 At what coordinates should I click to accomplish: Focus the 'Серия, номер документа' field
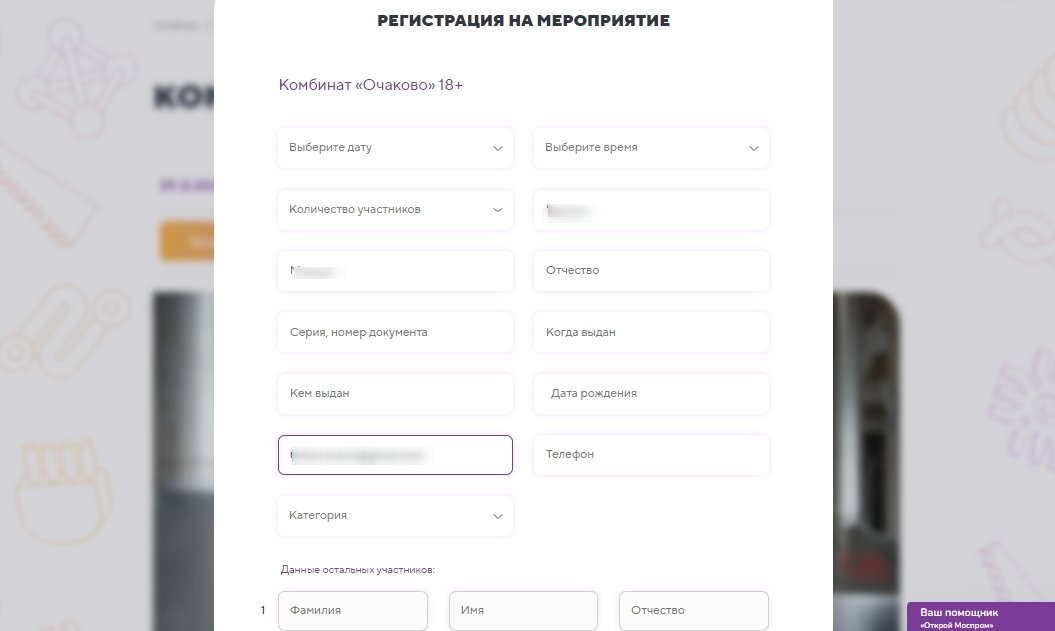(395, 332)
